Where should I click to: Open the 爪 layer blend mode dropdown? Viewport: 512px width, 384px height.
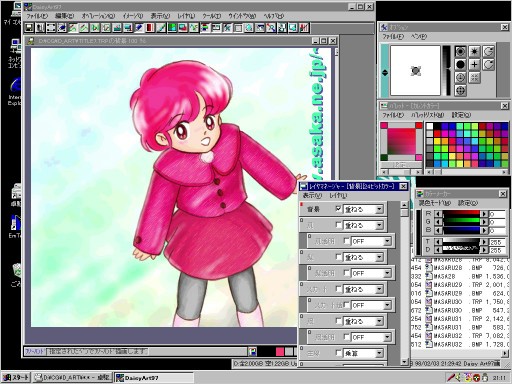click(x=379, y=225)
